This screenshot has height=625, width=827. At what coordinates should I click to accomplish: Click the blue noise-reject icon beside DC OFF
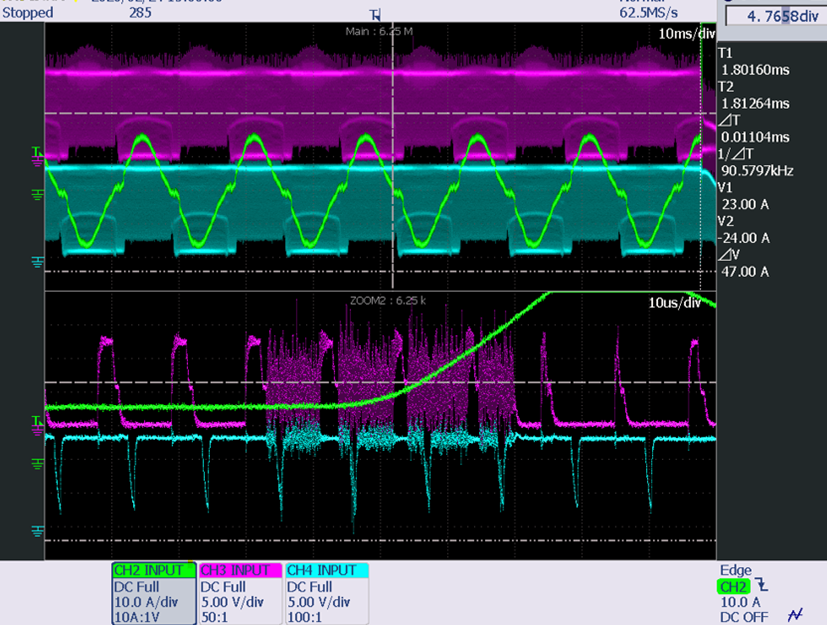tap(795, 615)
